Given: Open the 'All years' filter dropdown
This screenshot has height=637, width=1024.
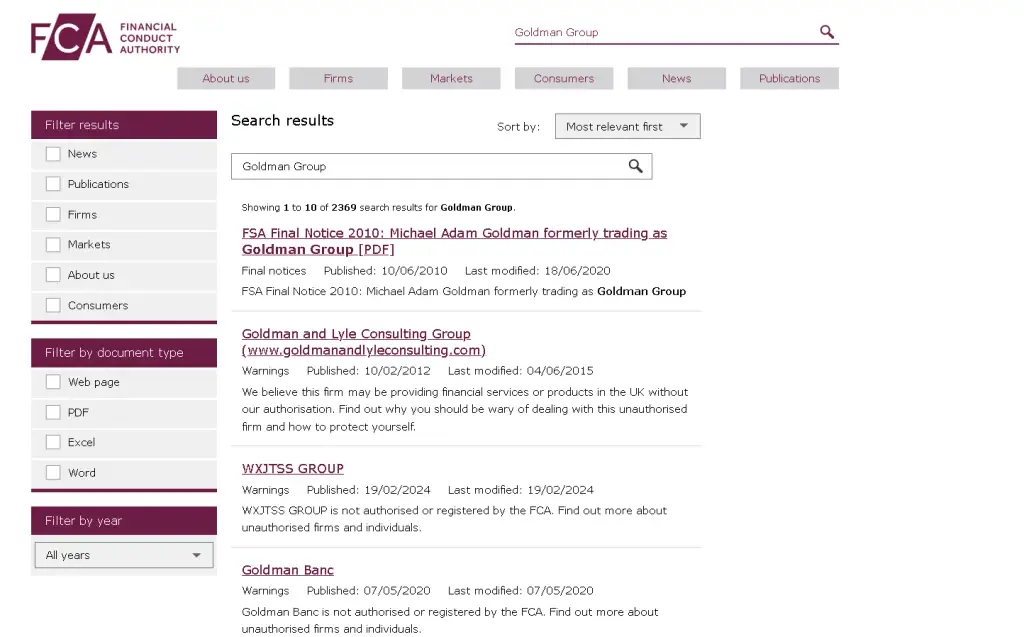Looking at the screenshot, I should [124, 555].
